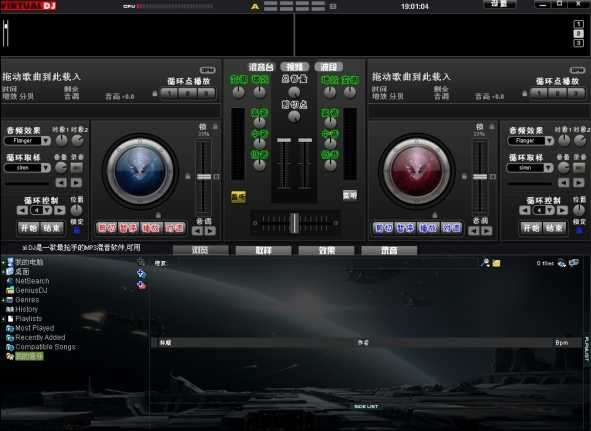Click the blue 暂停 pause button on right deck
591x431 pixels.
[x=406, y=228]
